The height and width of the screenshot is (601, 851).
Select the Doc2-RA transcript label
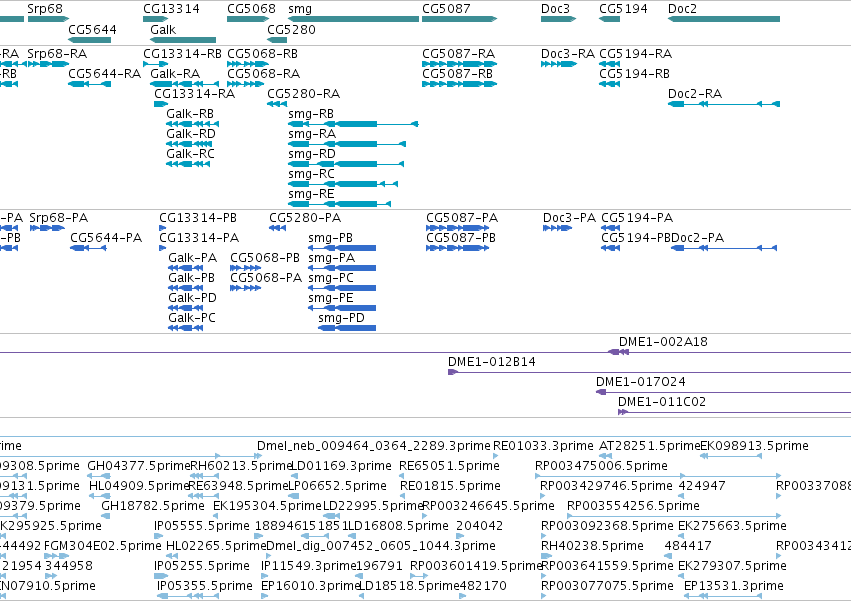pos(695,93)
